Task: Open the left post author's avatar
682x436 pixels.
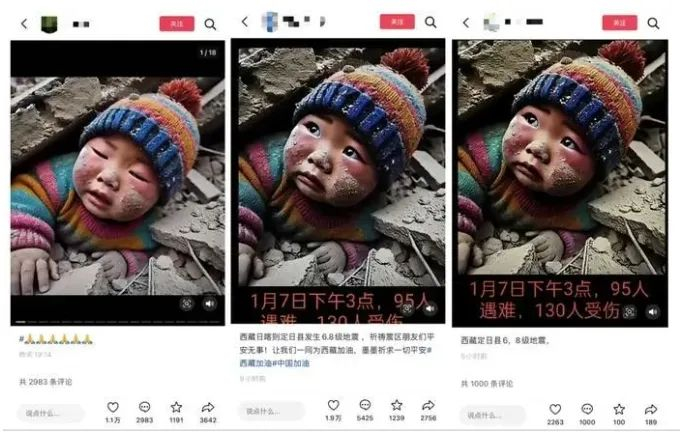Action: tap(49, 24)
